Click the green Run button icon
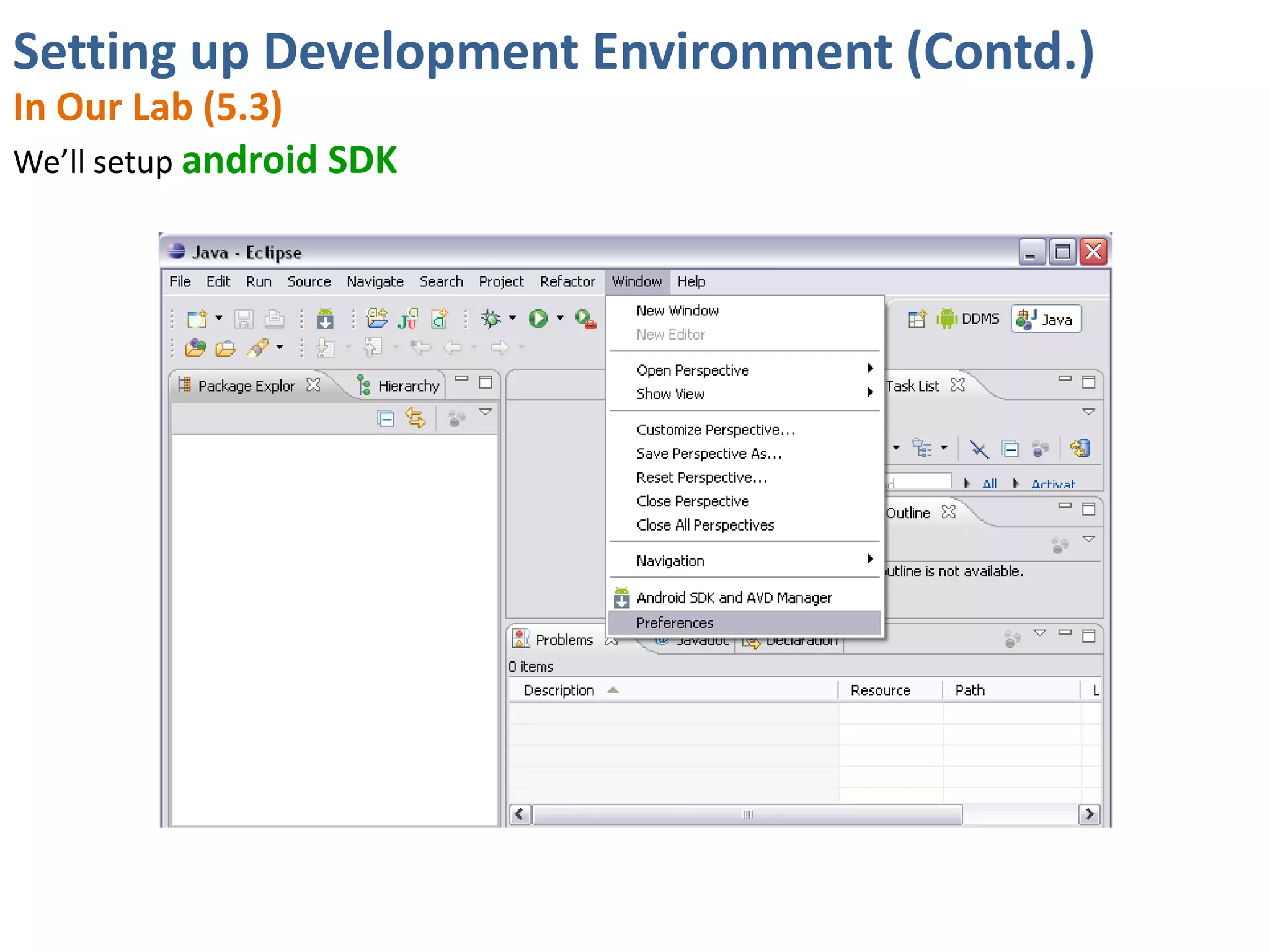Image resolution: width=1270 pixels, height=952 pixels. click(x=538, y=319)
